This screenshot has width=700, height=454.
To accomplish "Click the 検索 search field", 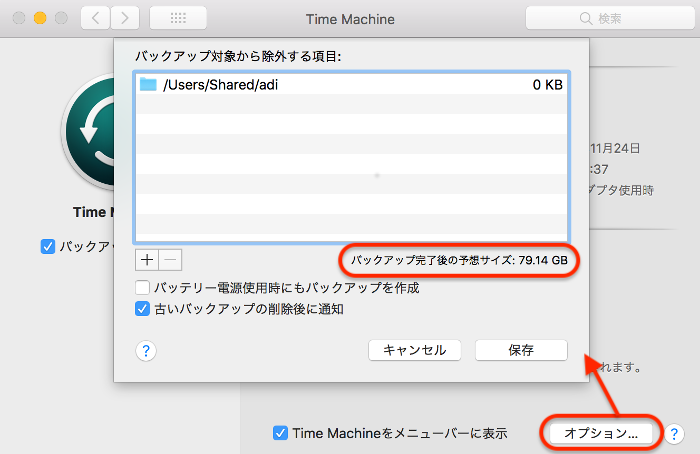I will (610, 18).
